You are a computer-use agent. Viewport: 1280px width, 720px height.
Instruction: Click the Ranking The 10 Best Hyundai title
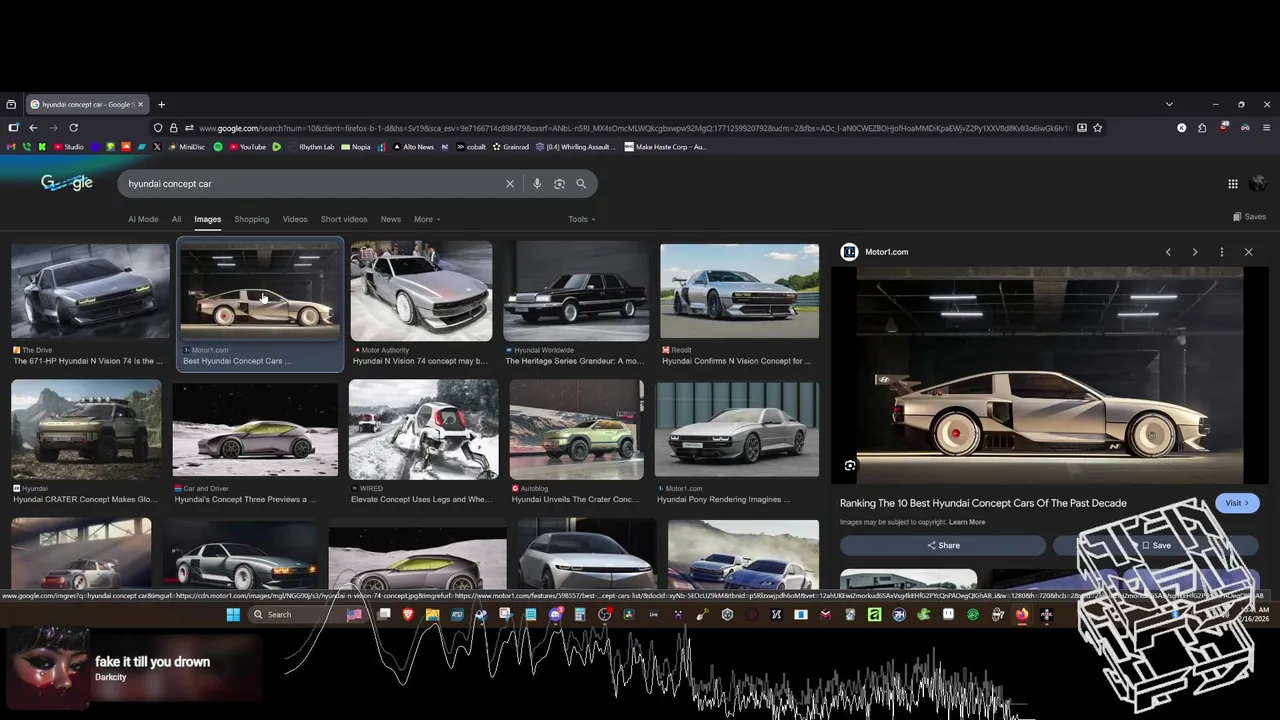tap(983, 503)
